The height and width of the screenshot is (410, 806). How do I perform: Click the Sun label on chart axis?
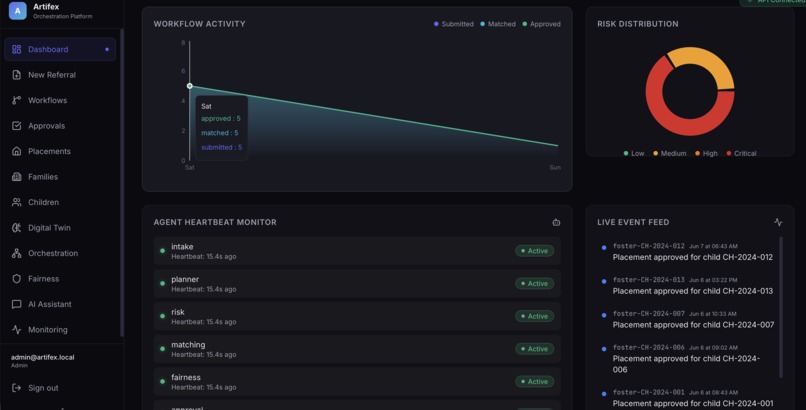(x=555, y=167)
